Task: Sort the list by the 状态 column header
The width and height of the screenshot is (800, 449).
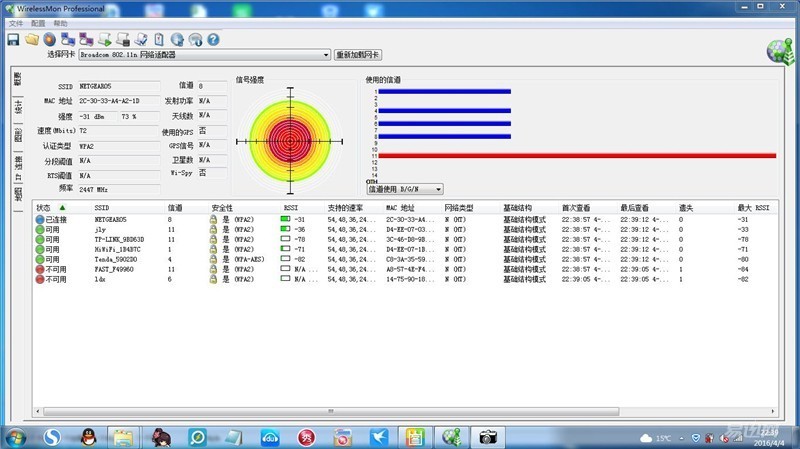Action: pos(48,208)
